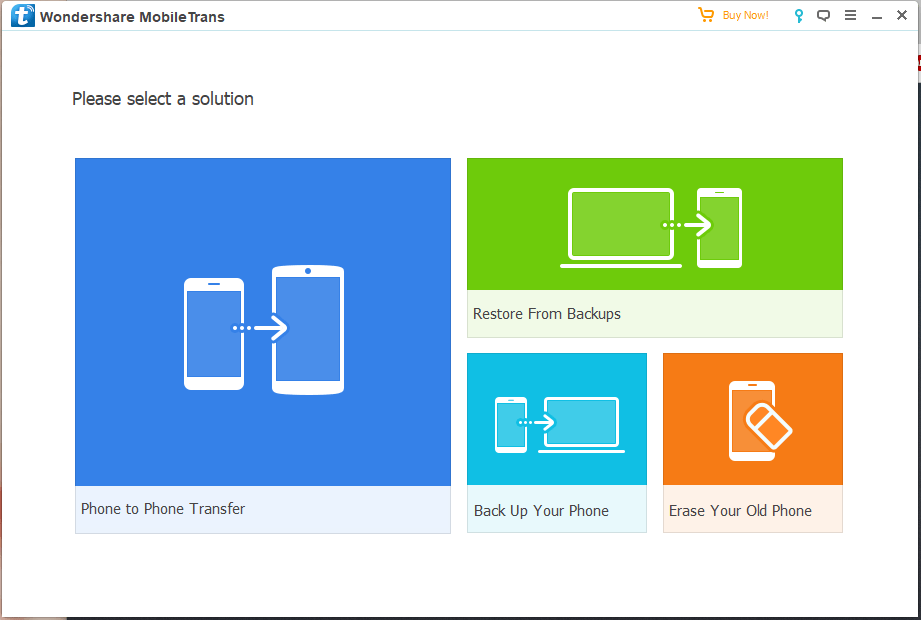Click the orange shopping cart icon
The width and height of the screenshot is (921, 620).
[705, 15]
